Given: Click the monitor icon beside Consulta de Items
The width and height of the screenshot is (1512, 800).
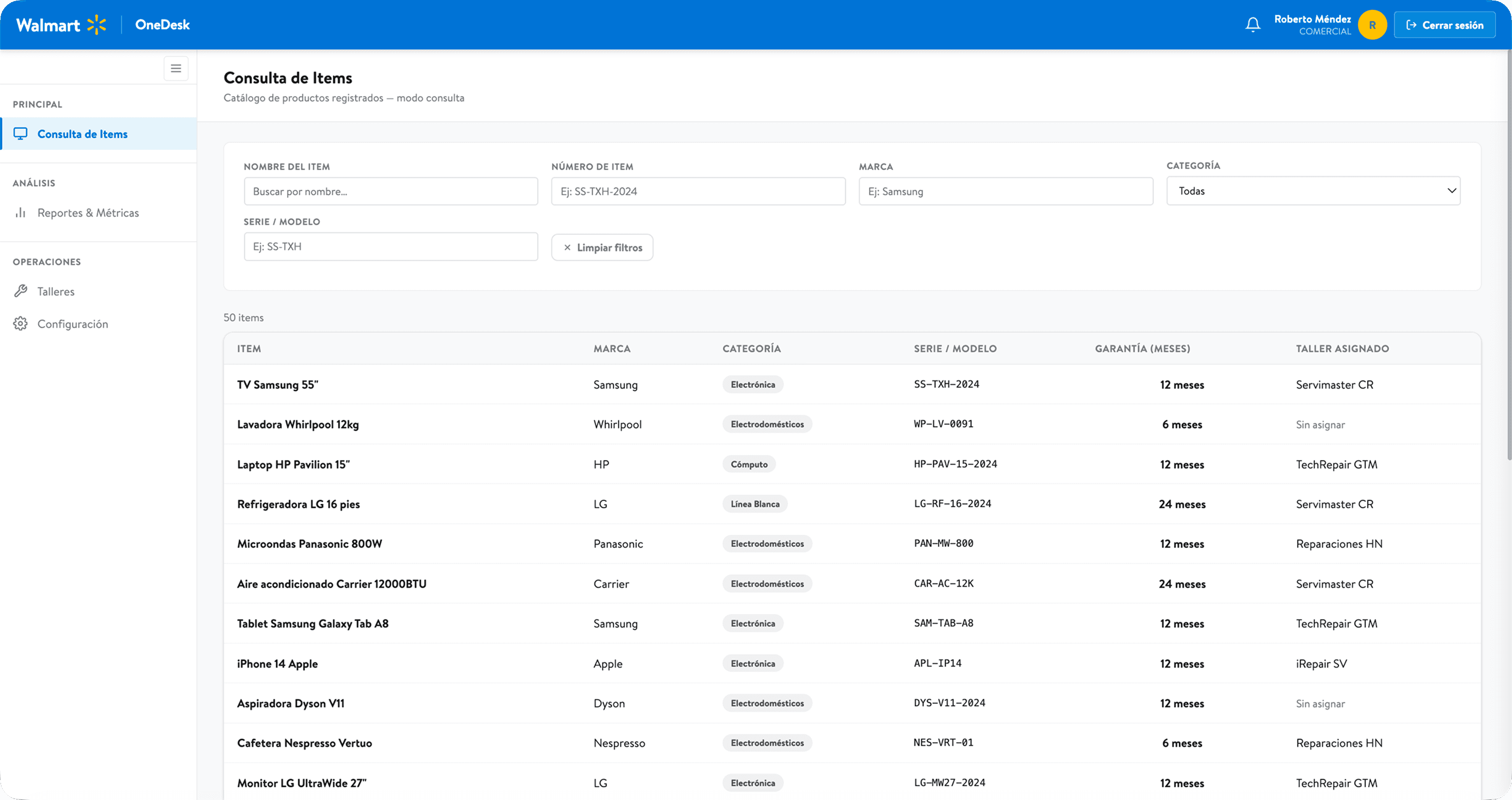Looking at the screenshot, I should click(20, 134).
